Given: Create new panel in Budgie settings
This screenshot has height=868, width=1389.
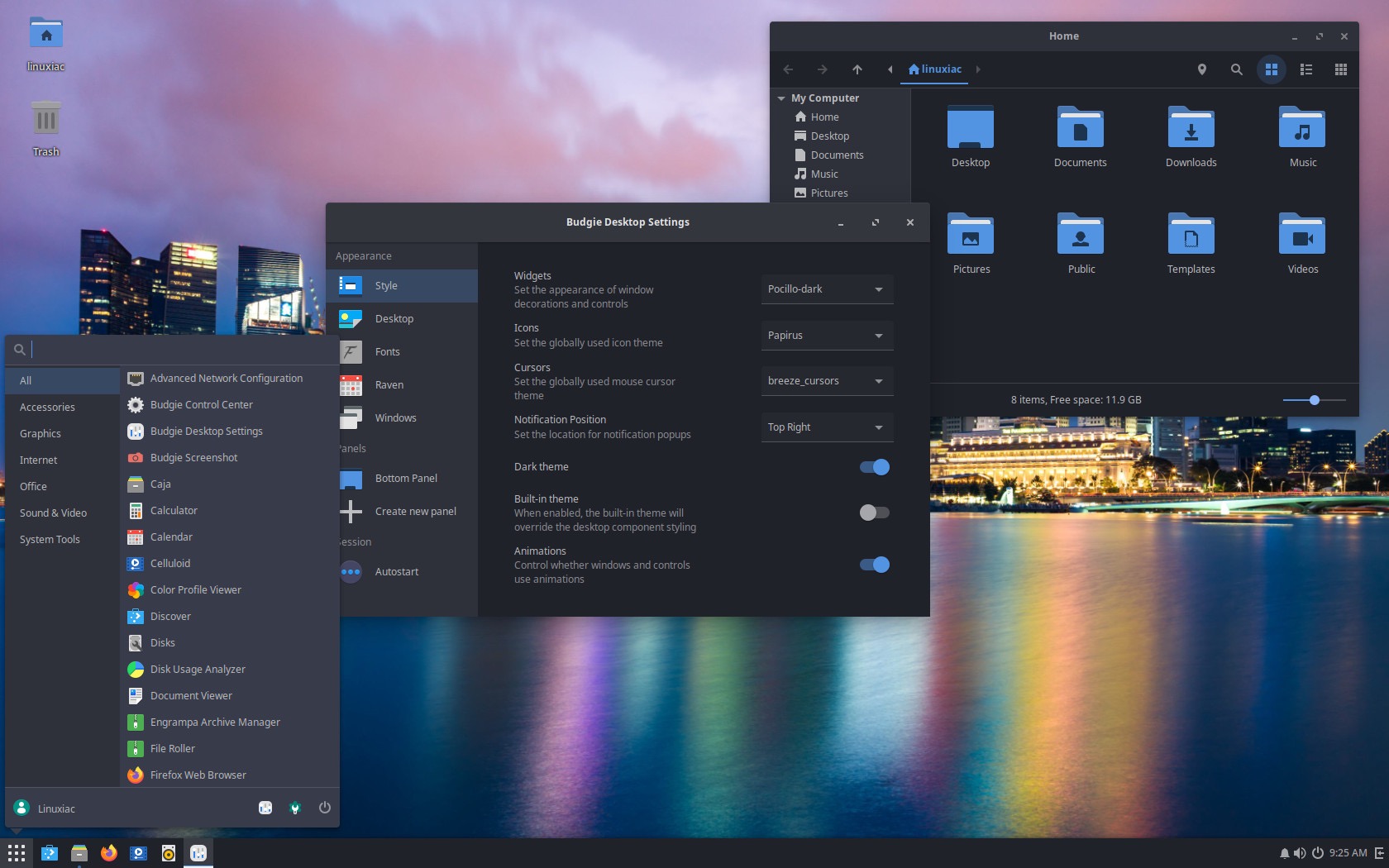Looking at the screenshot, I should click(415, 511).
